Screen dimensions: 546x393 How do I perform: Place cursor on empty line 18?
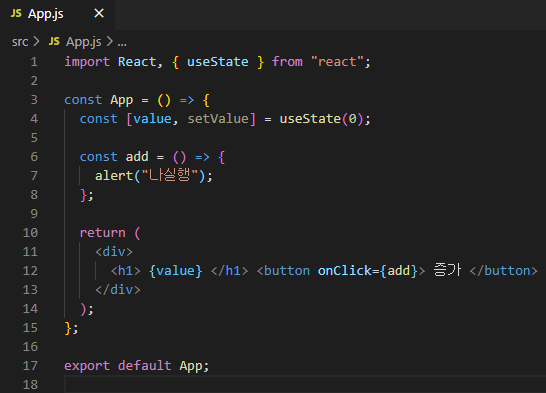pyautogui.click(x=305, y=385)
